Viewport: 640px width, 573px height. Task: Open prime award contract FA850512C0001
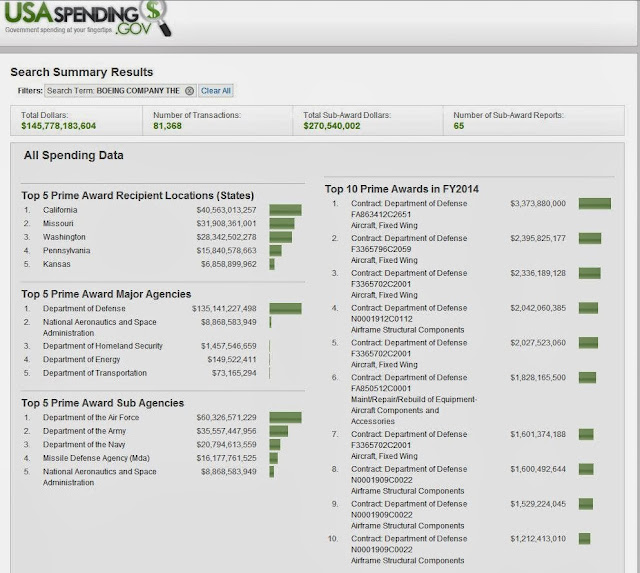[381, 388]
